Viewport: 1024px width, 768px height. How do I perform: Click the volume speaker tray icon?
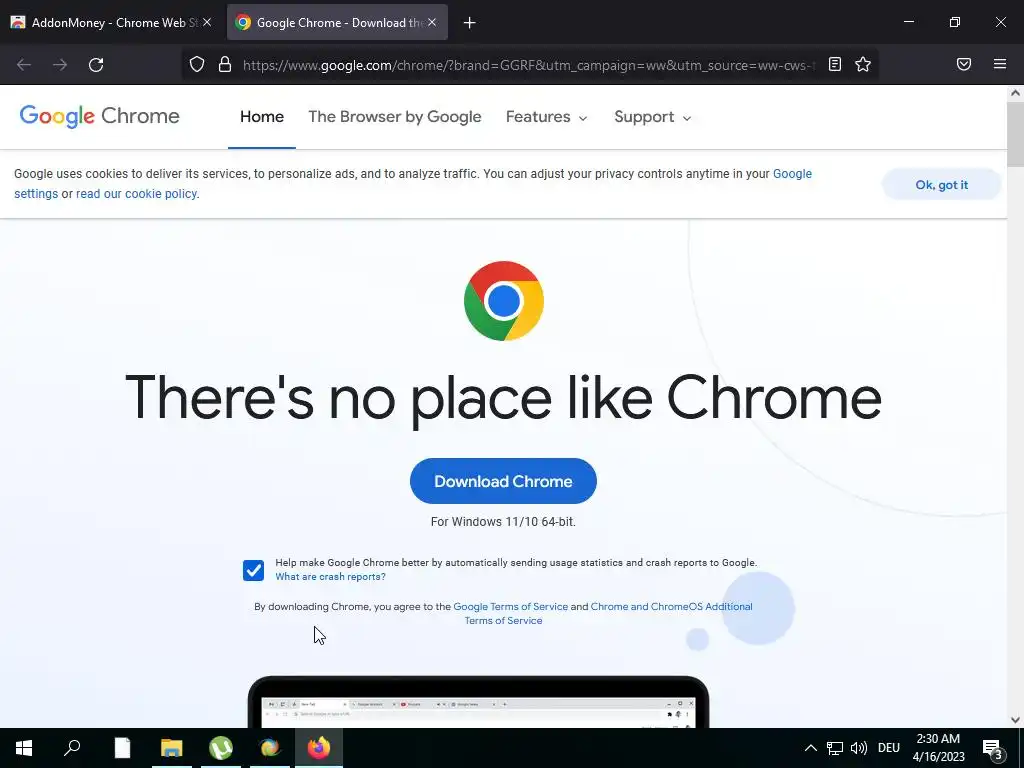pos(859,748)
